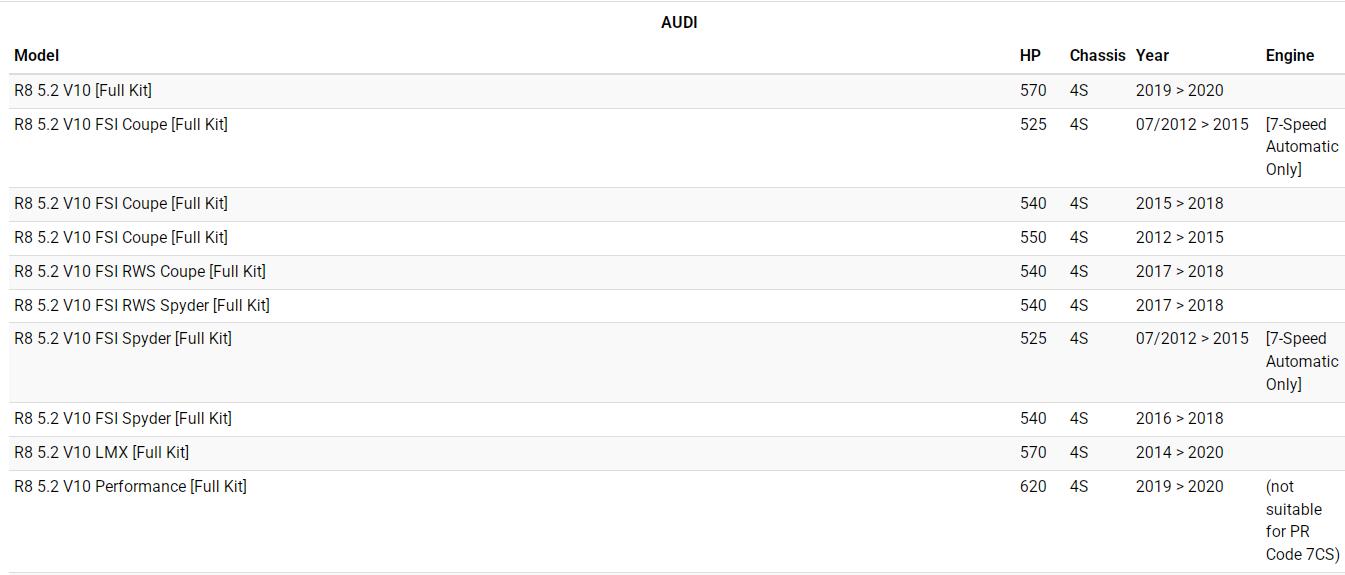Select the R8 FSI RWS Coupe model
Image resolution: width=1345 pixels, height=575 pixels.
click(140, 271)
